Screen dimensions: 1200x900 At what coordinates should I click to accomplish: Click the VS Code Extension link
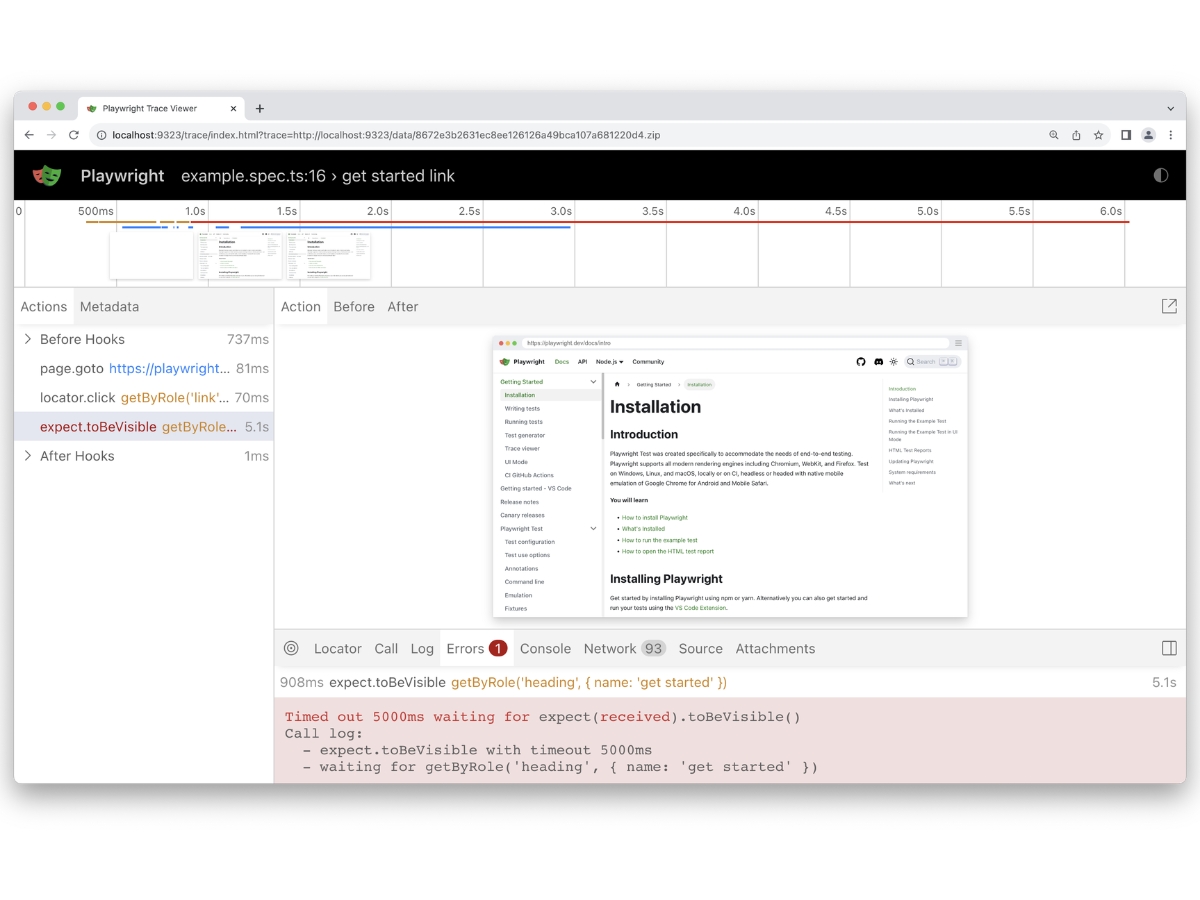tap(701, 607)
